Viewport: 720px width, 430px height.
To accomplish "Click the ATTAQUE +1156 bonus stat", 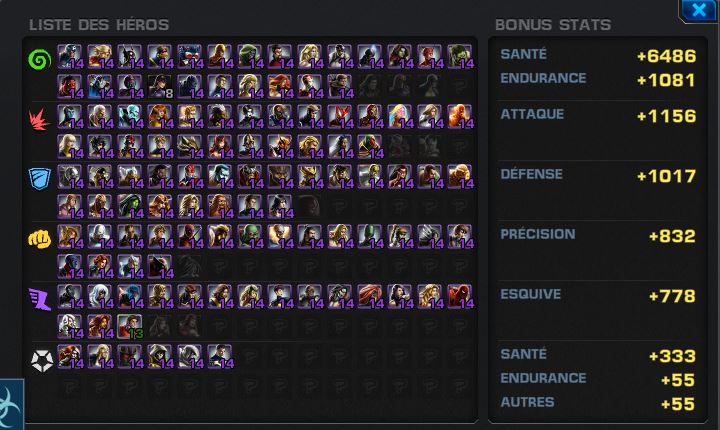I will click(598, 115).
